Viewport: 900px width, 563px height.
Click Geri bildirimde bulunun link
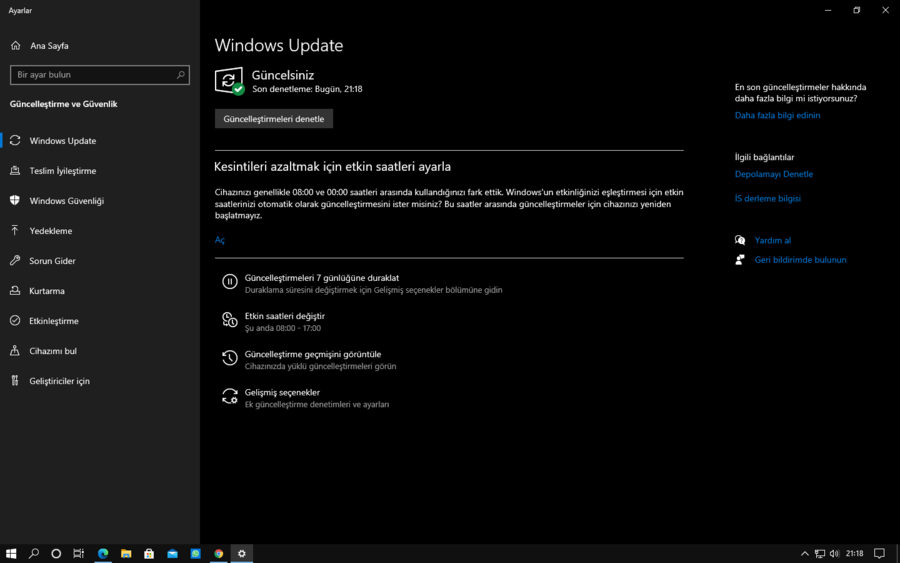point(800,260)
